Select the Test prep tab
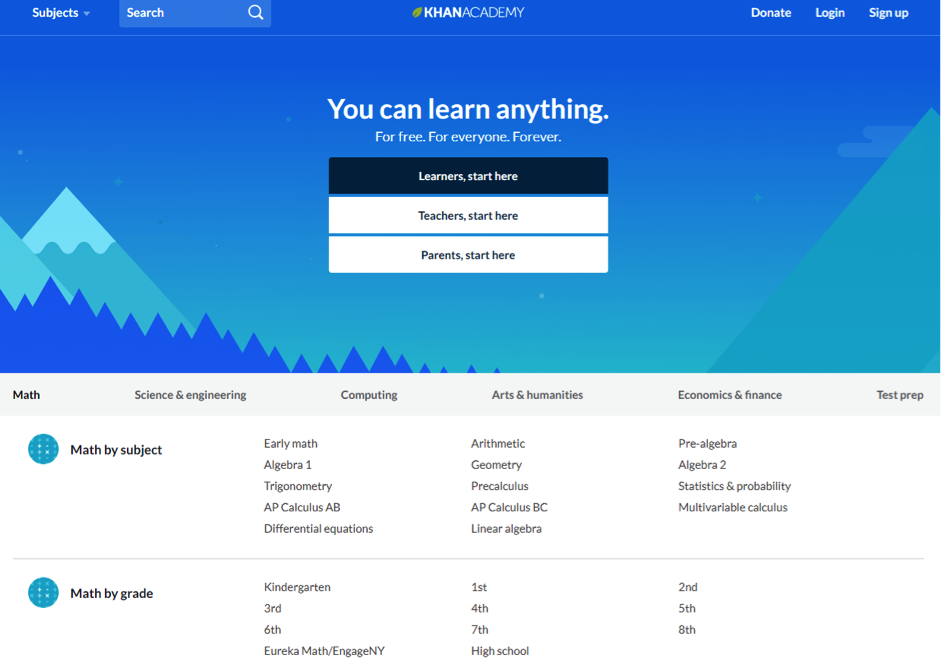941x671 pixels. click(x=899, y=395)
